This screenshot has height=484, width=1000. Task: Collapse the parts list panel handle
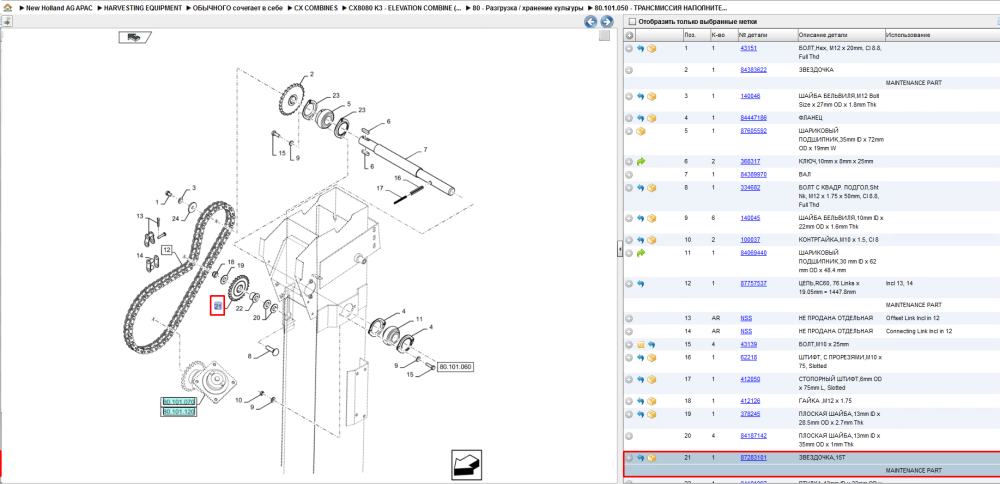pos(619,250)
